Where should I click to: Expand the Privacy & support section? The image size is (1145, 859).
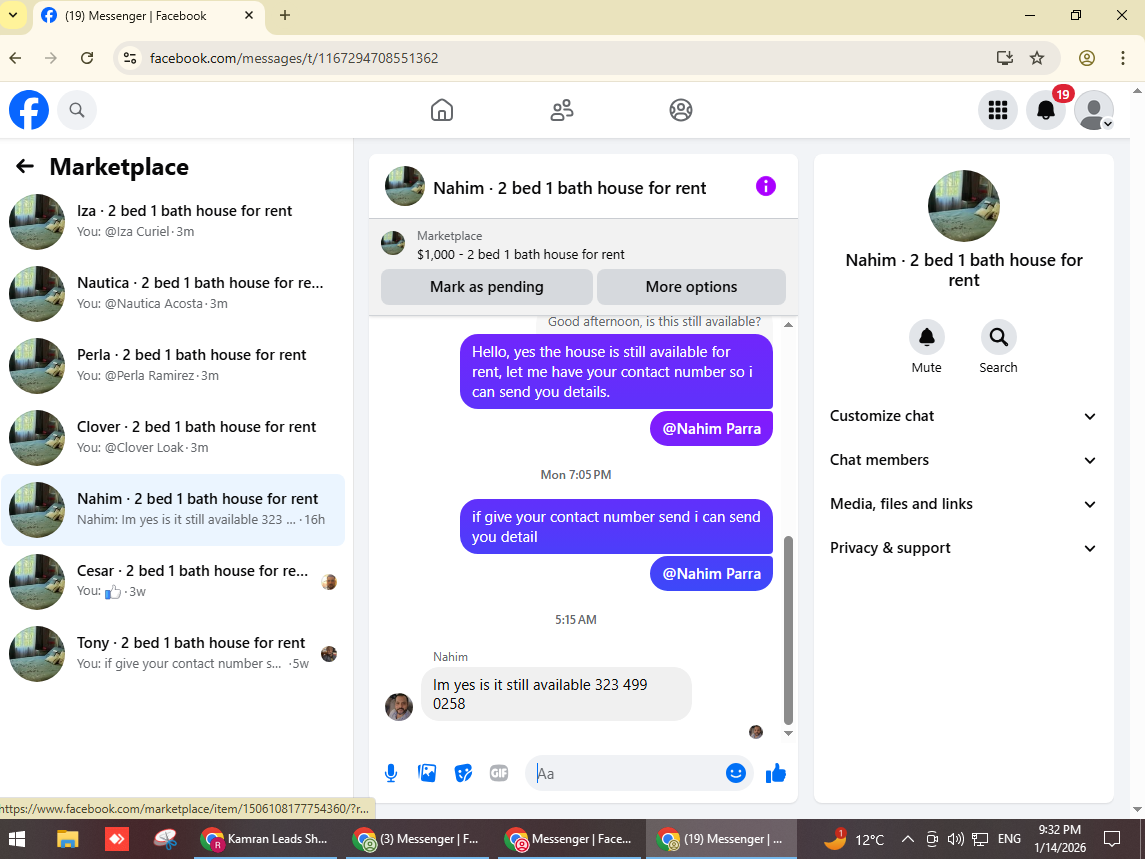click(x=963, y=548)
